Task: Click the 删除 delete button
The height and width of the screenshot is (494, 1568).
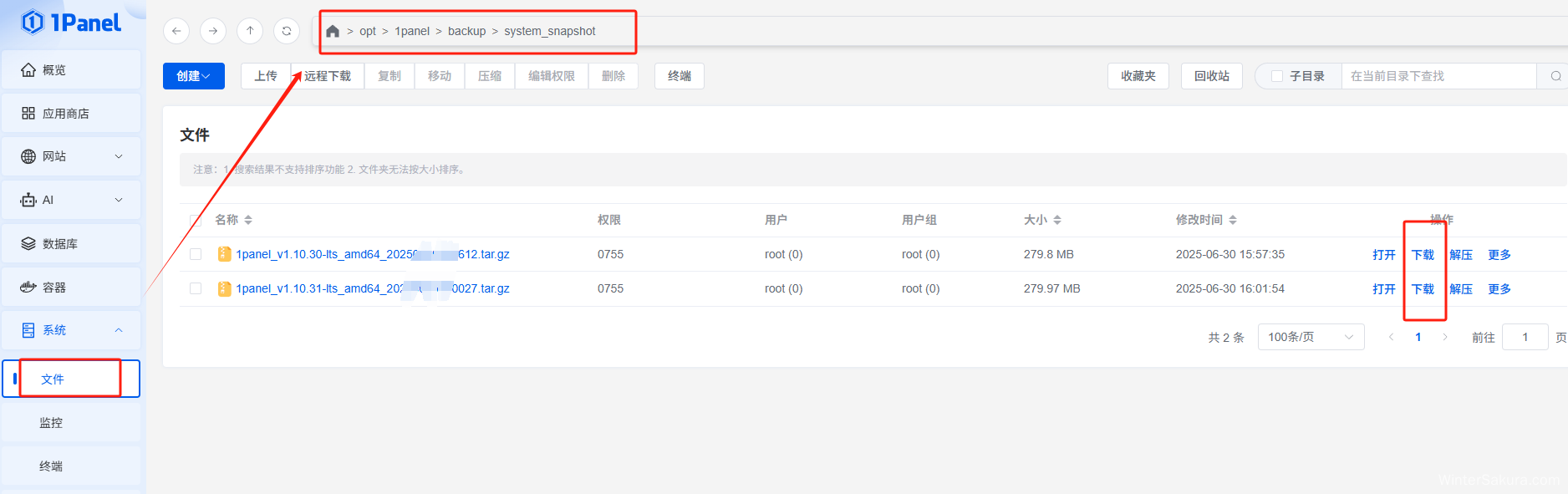Action: 613,76
